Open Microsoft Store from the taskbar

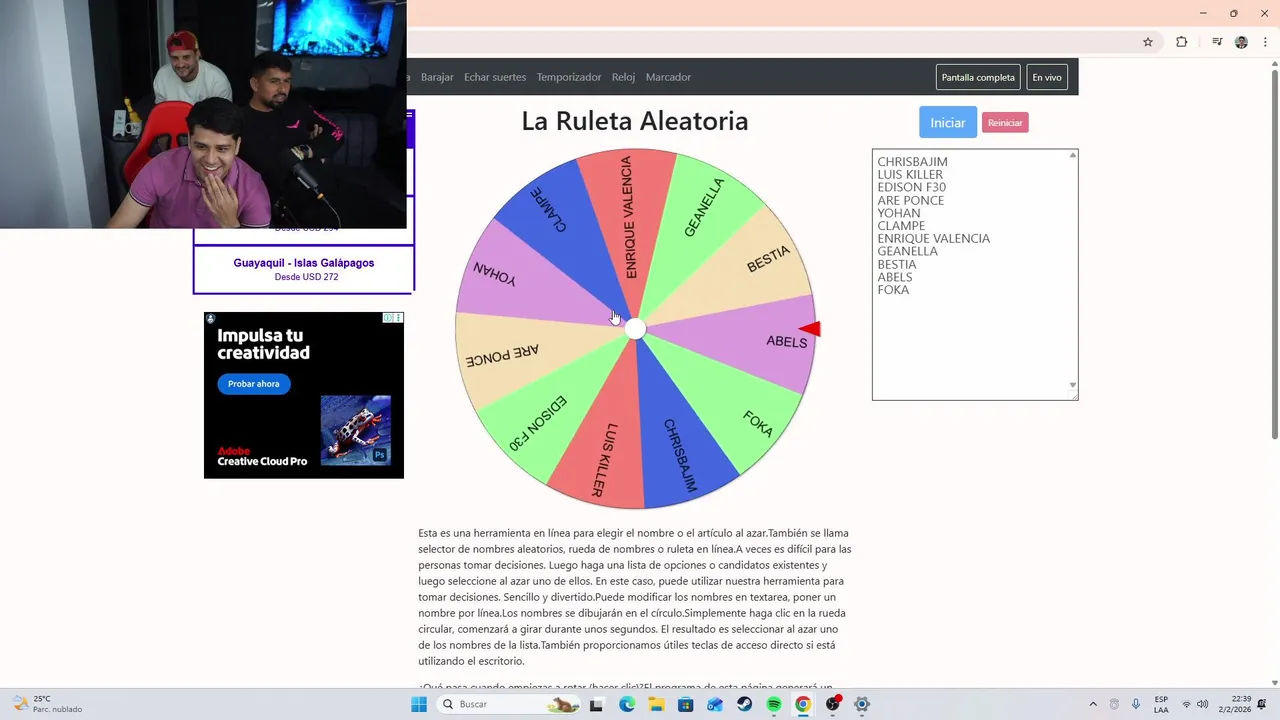pyautogui.click(x=685, y=704)
